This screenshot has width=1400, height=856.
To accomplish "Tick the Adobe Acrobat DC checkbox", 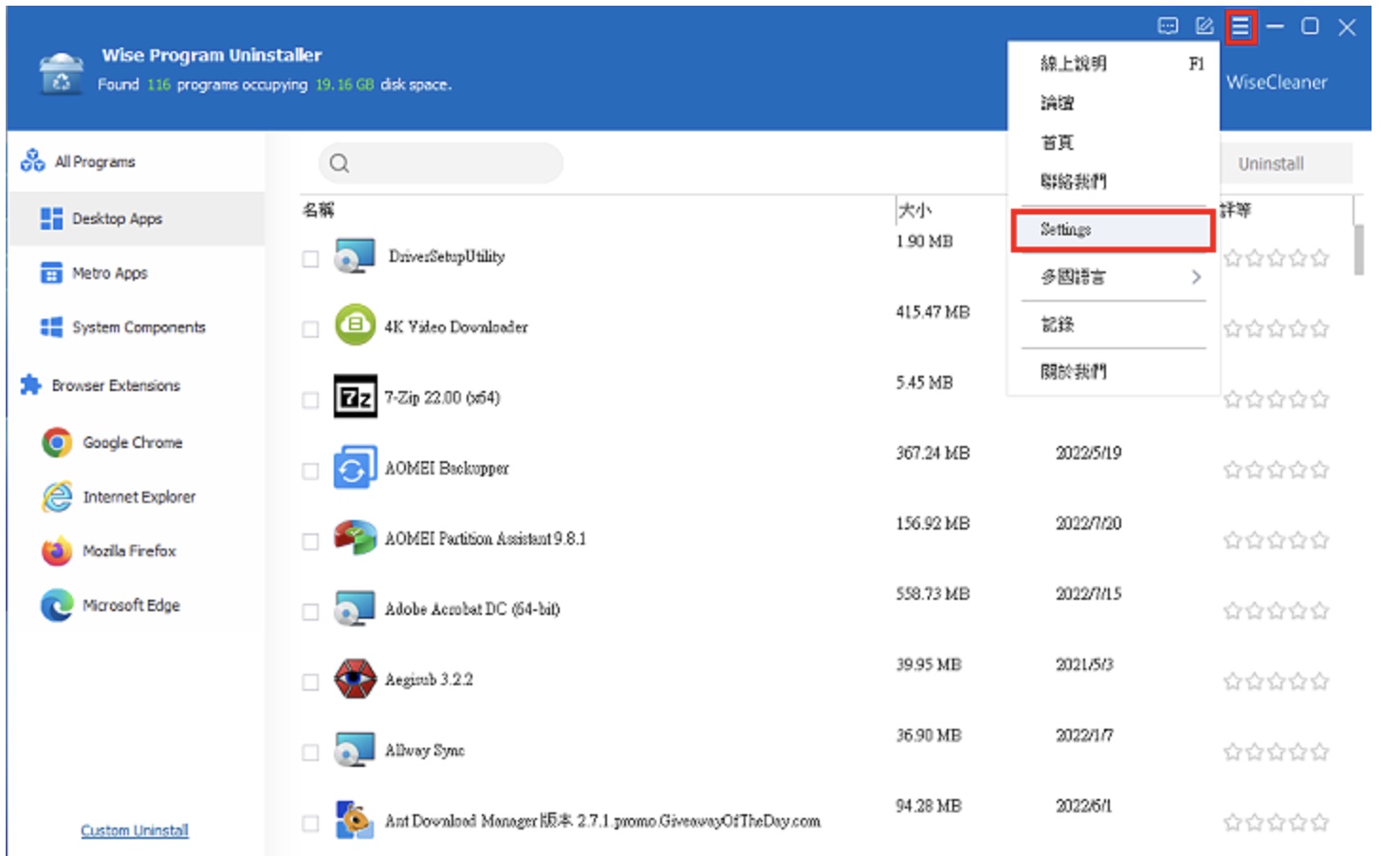I will 310,612.
